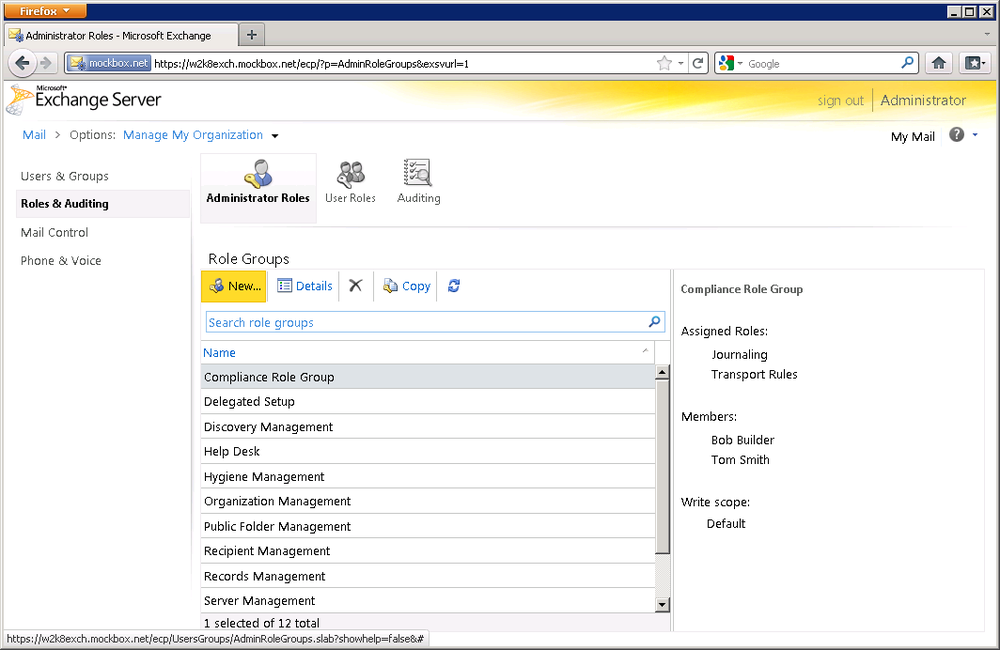Click Journaling assigned role
The height and width of the screenshot is (650, 1000).
coord(739,355)
